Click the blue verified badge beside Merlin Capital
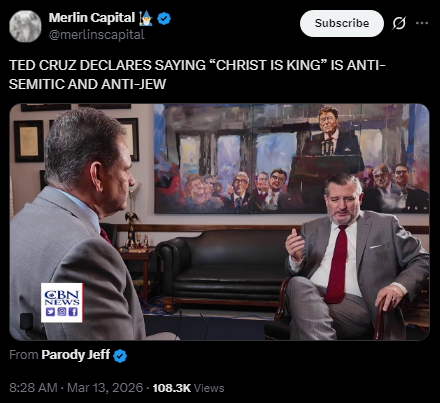The height and width of the screenshot is (403, 440). point(164,18)
